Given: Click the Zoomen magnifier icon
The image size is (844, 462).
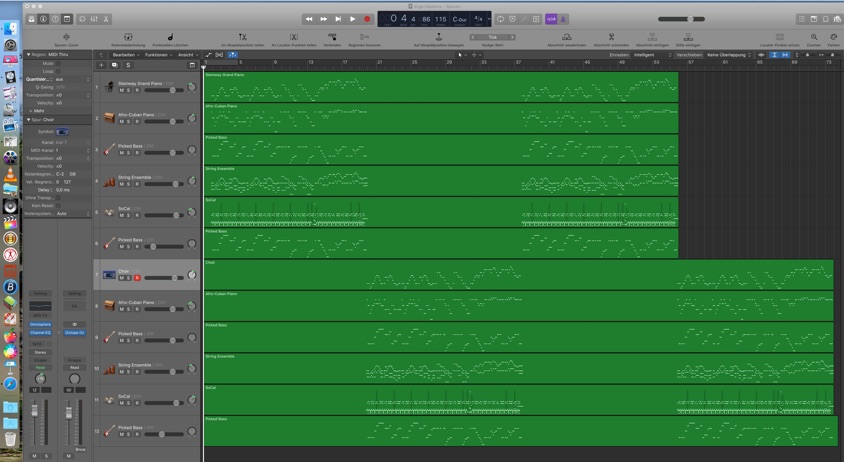Looking at the screenshot, I should (814, 37).
